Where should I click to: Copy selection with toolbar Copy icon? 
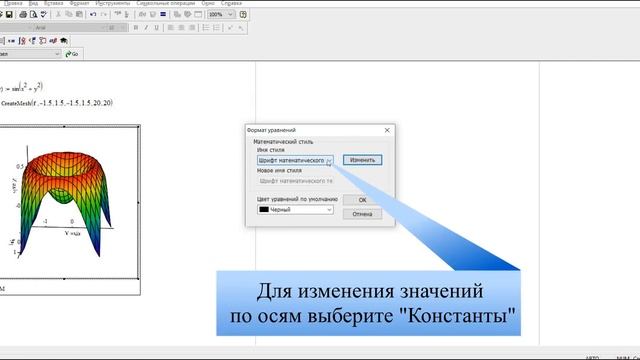coord(69,14)
